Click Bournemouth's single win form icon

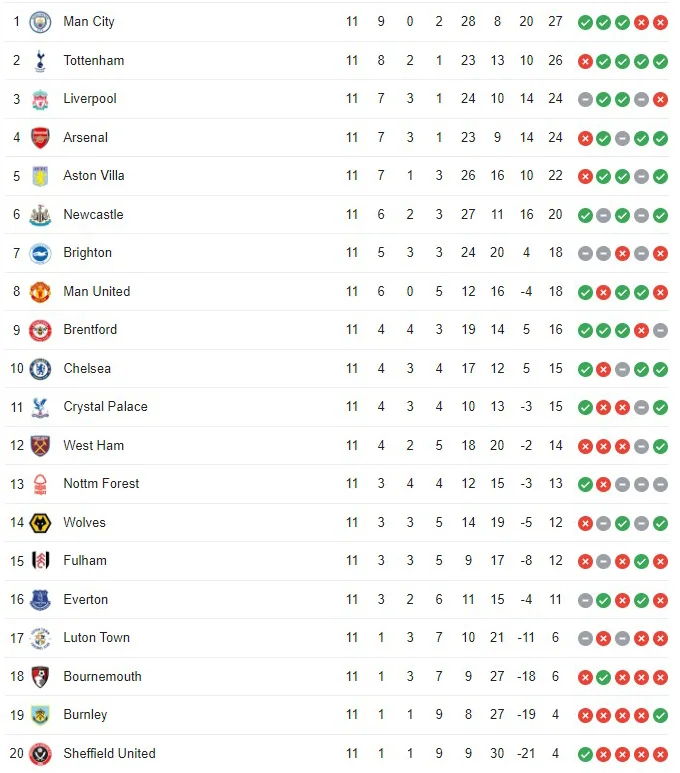click(x=604, y=677)
